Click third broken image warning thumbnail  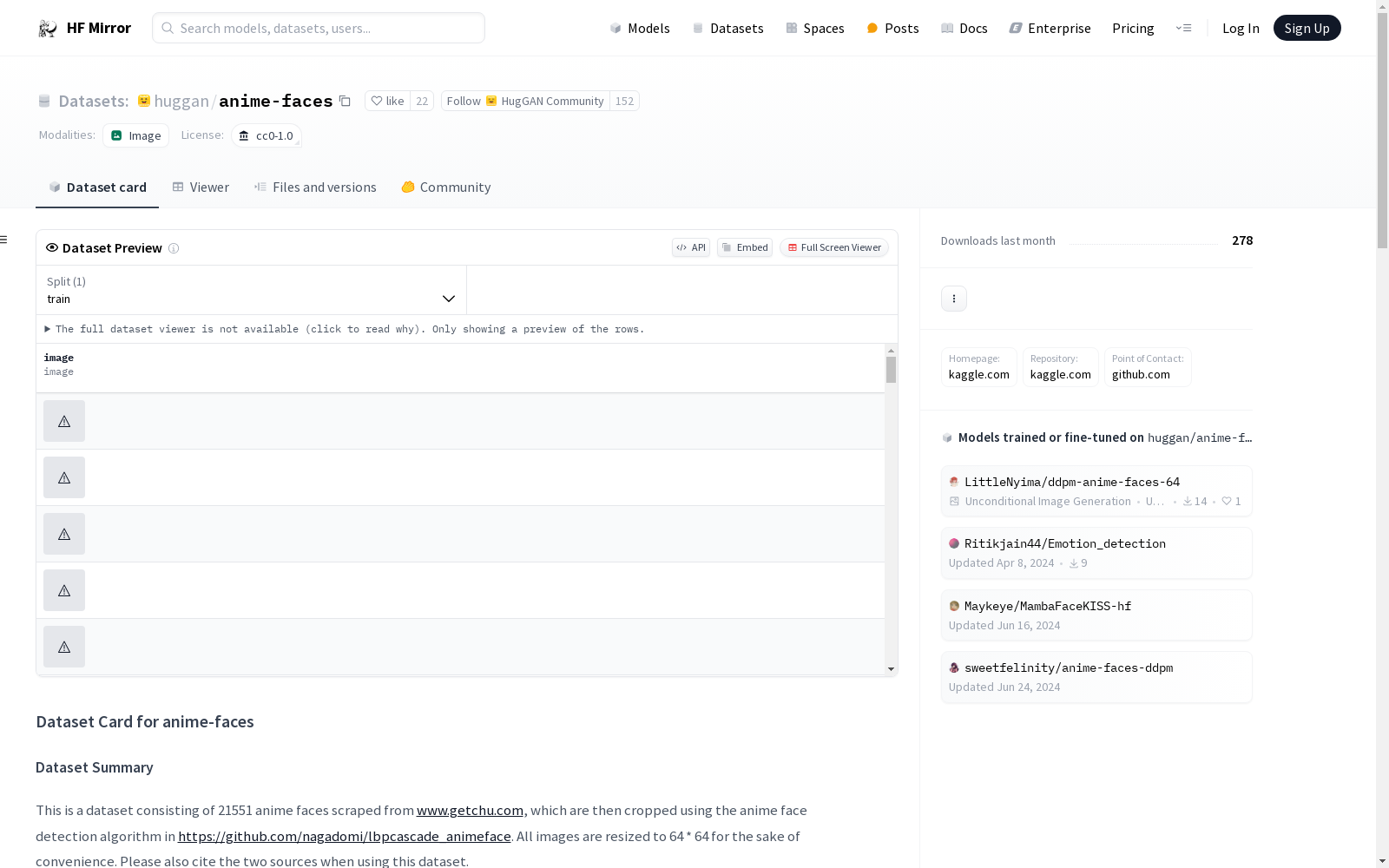64,534
